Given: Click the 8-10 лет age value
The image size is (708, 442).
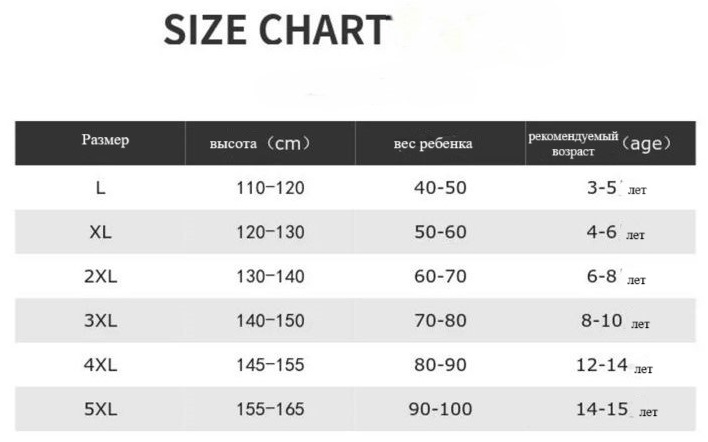Looking at the screenshot, I should 615,321.
